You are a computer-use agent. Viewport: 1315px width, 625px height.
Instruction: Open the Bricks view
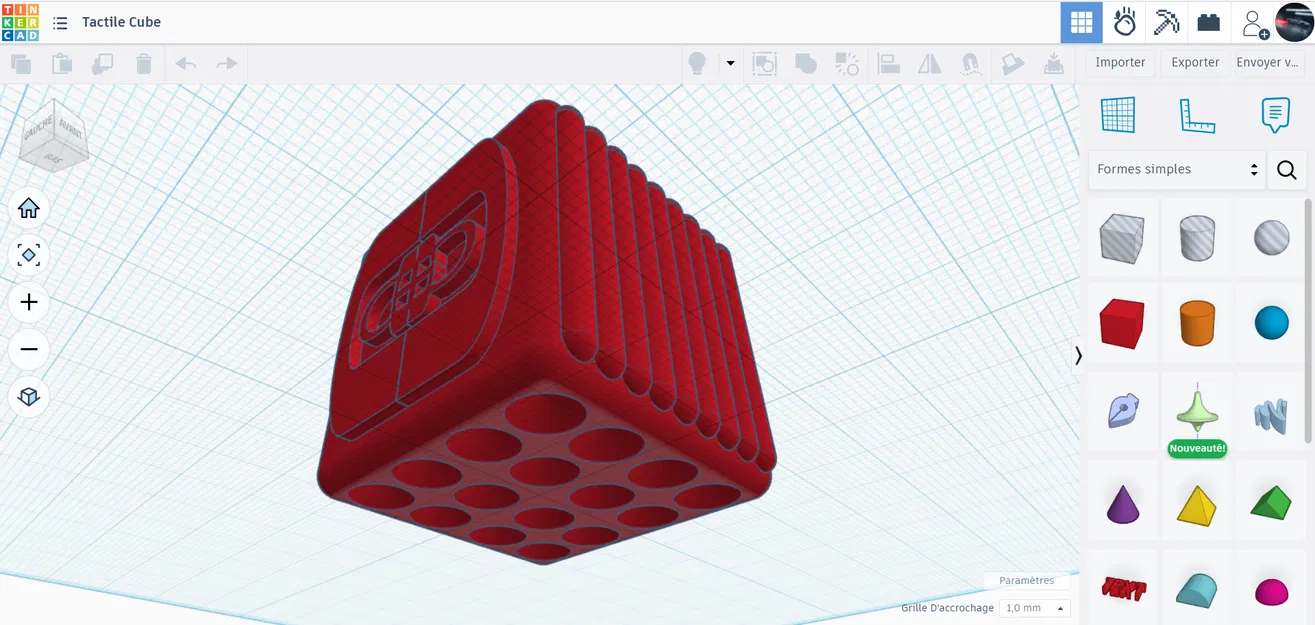pyautogui.click(x=1208, y=22)
